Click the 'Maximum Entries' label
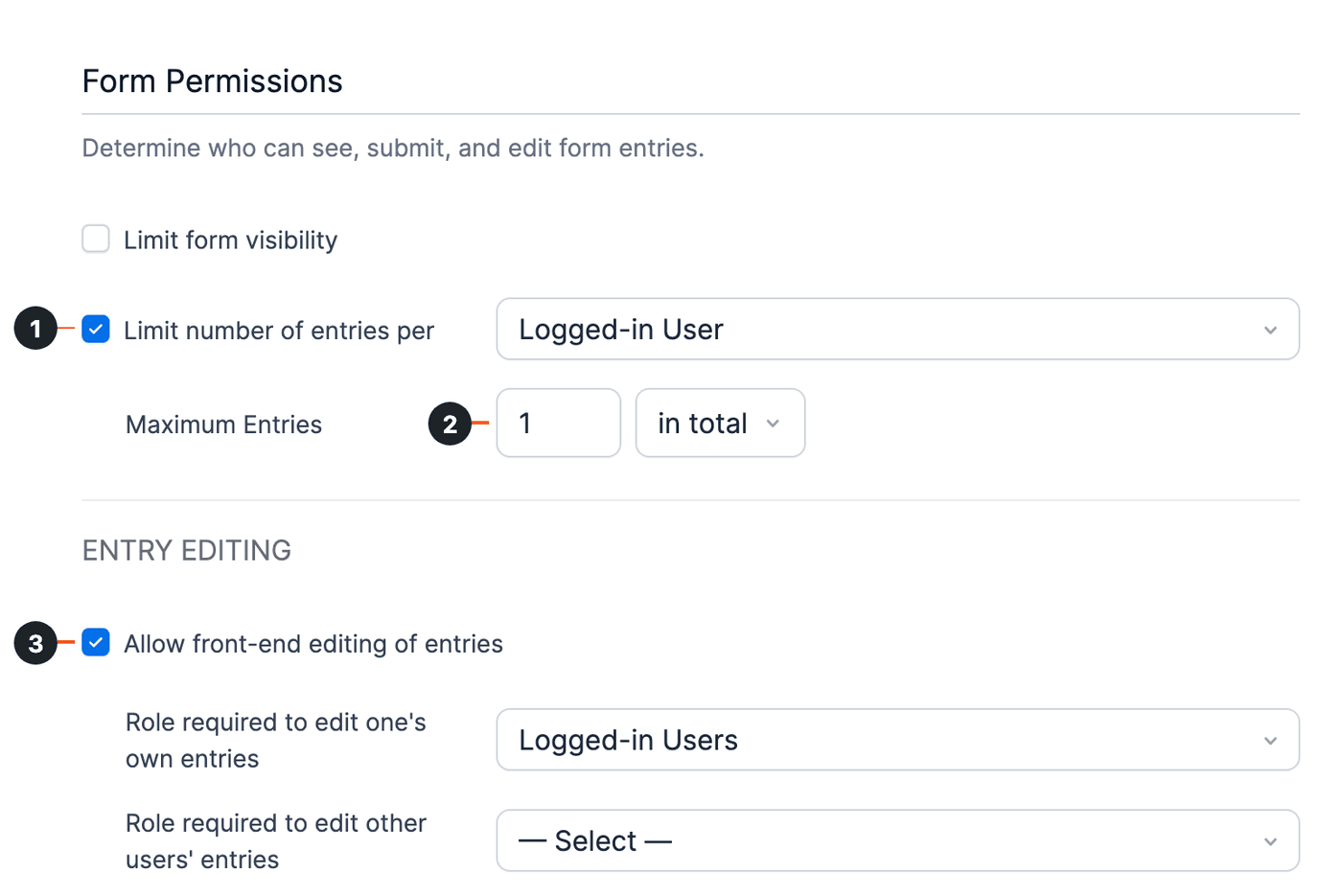Image resolution: width=1342 pixels, height=896 pixels. point(223,425)
